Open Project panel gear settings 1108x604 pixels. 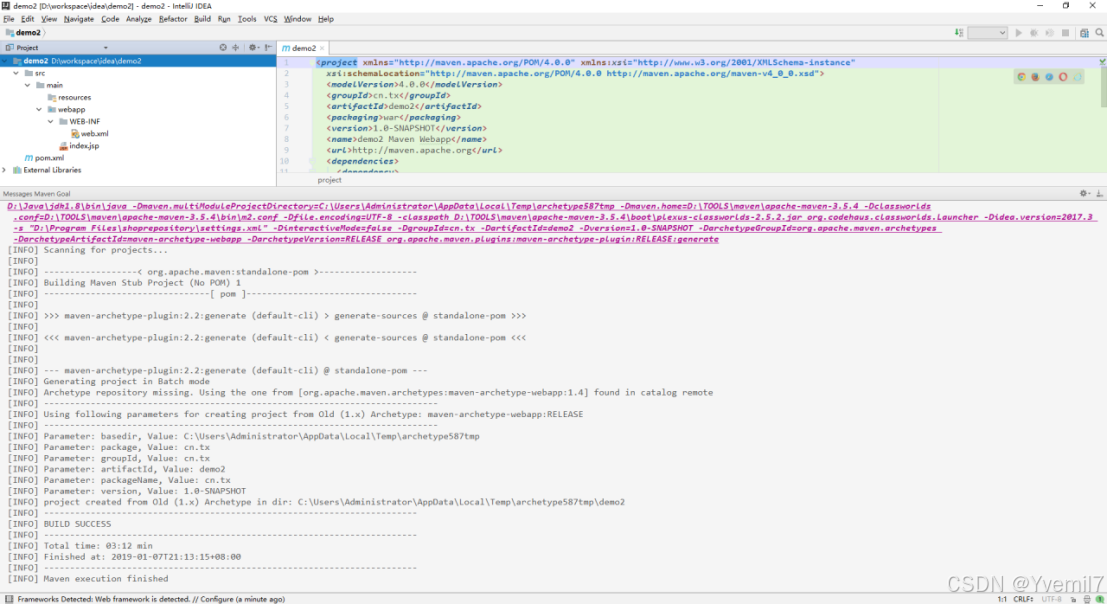point(253,47)
